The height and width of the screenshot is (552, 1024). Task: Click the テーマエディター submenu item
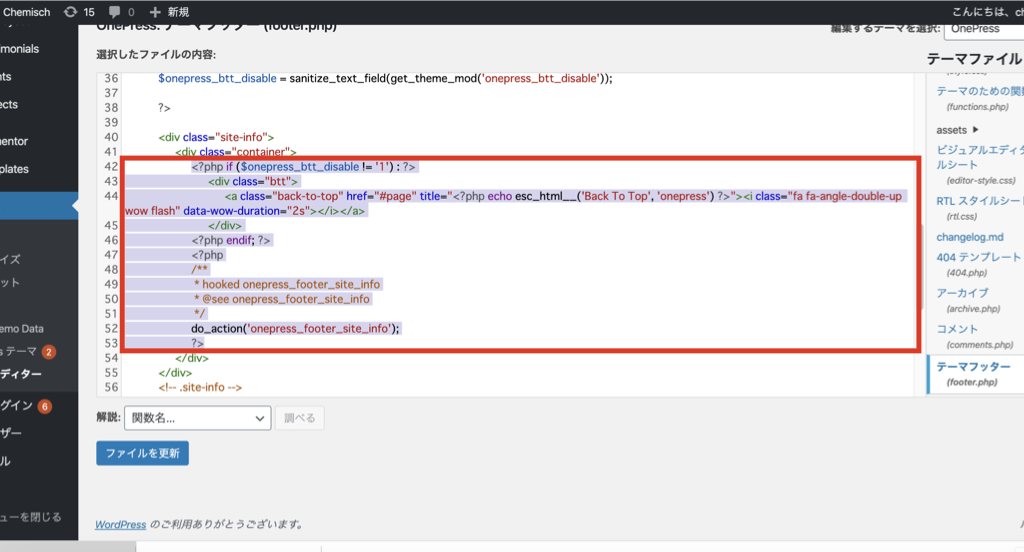tap(21, 374)
